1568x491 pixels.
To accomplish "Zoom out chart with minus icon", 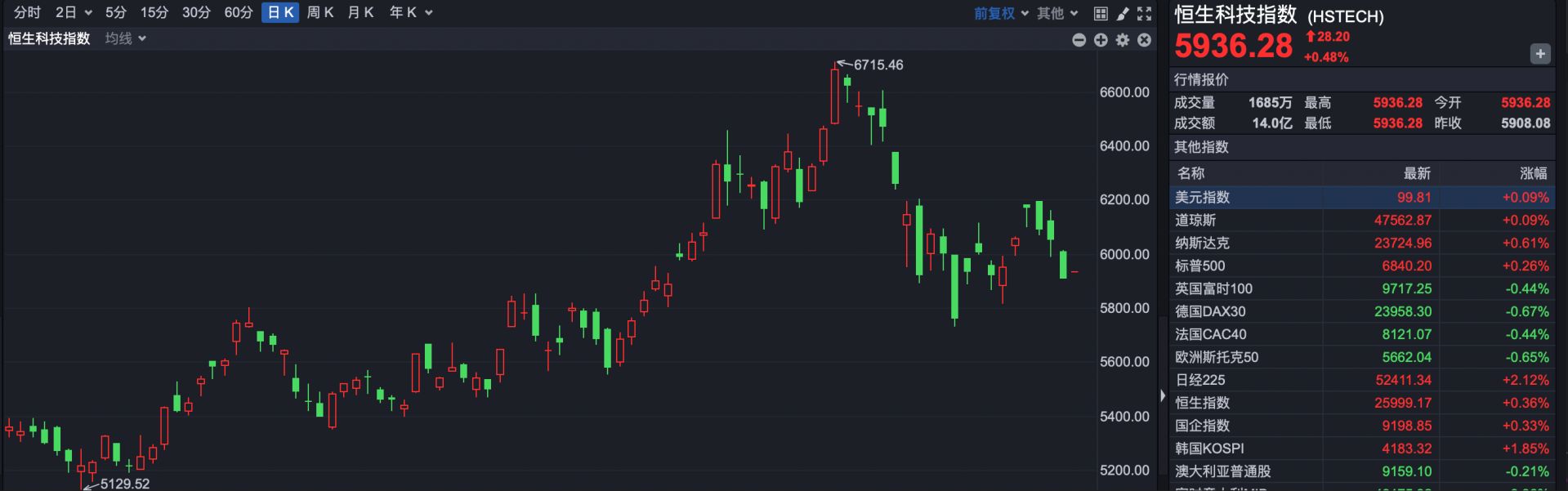I will (x=1079, y=40).
